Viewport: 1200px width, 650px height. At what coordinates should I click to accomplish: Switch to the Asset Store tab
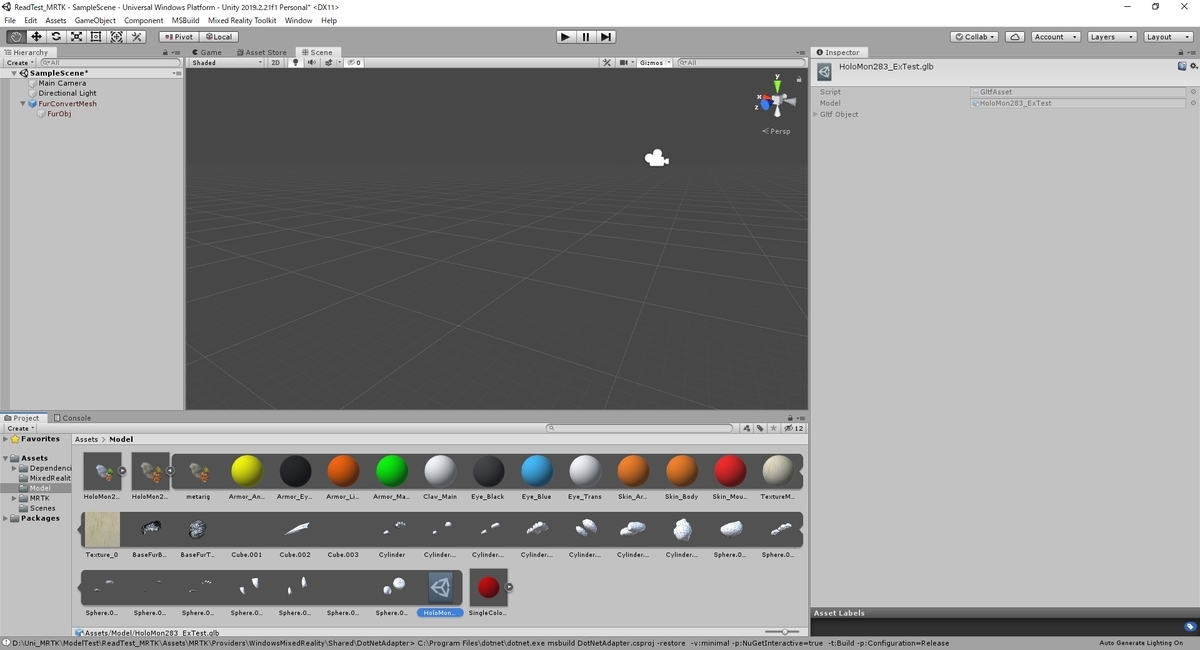(x=261, y=52)
